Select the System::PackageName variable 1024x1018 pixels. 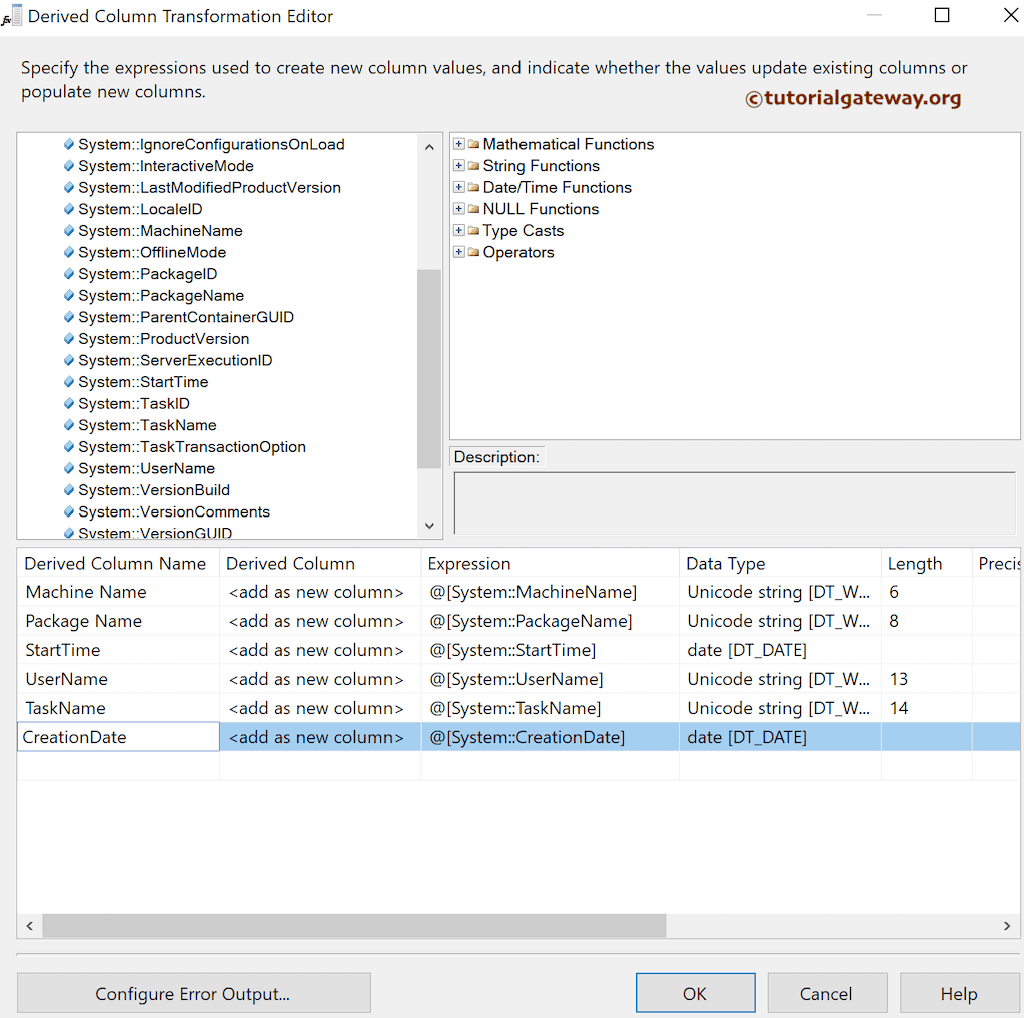tap(161, 295)
